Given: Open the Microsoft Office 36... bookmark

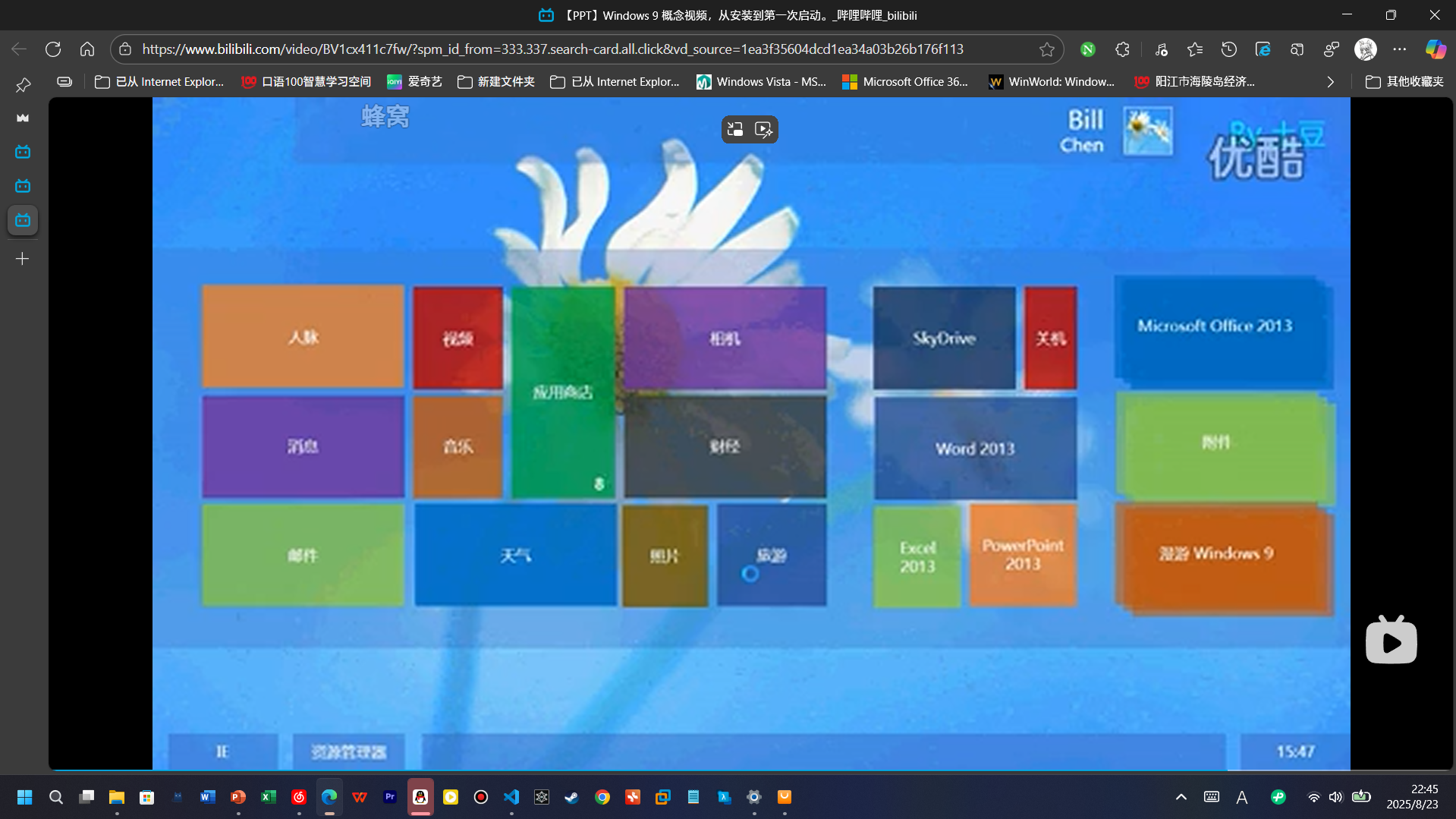Looking at the screenshot, I should point(905,82).
